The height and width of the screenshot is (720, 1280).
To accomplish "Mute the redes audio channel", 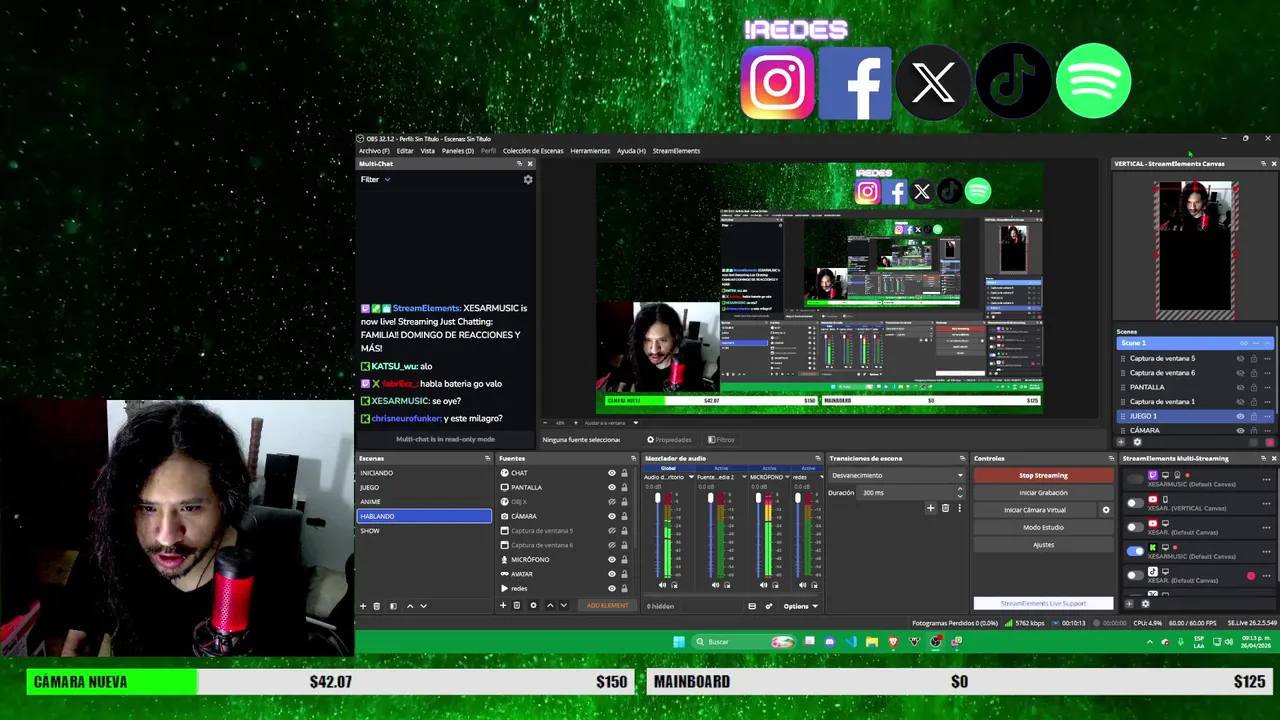I will pos(805,585).
